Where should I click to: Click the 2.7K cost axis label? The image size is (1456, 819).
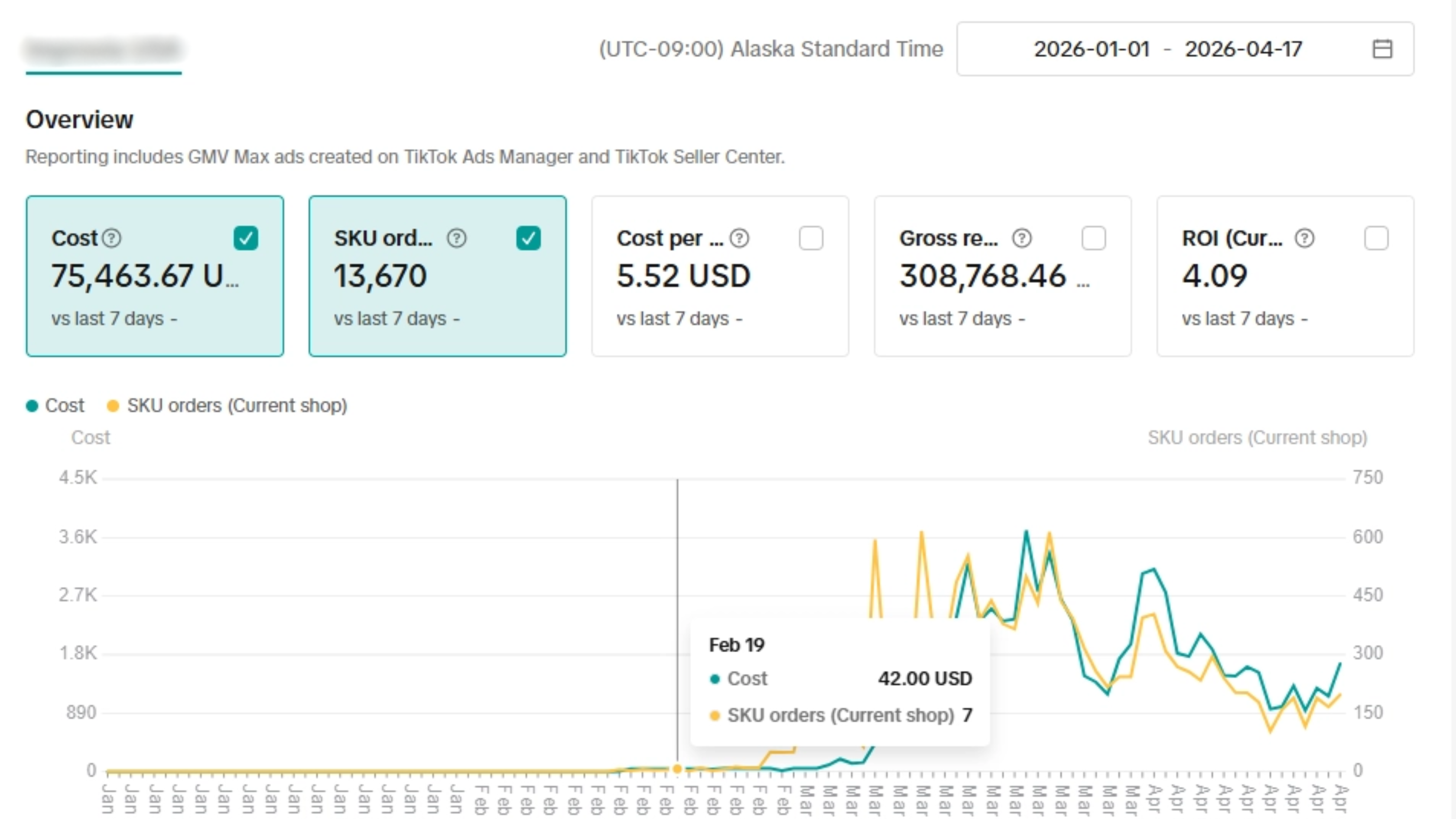[78, 595]
